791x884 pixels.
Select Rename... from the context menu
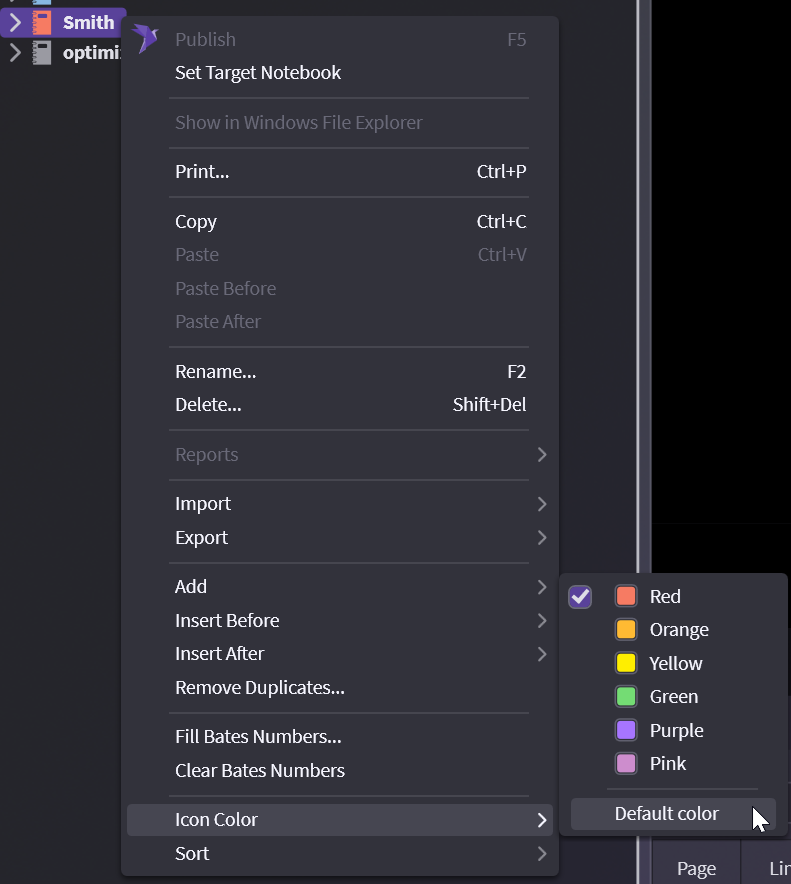216,372
